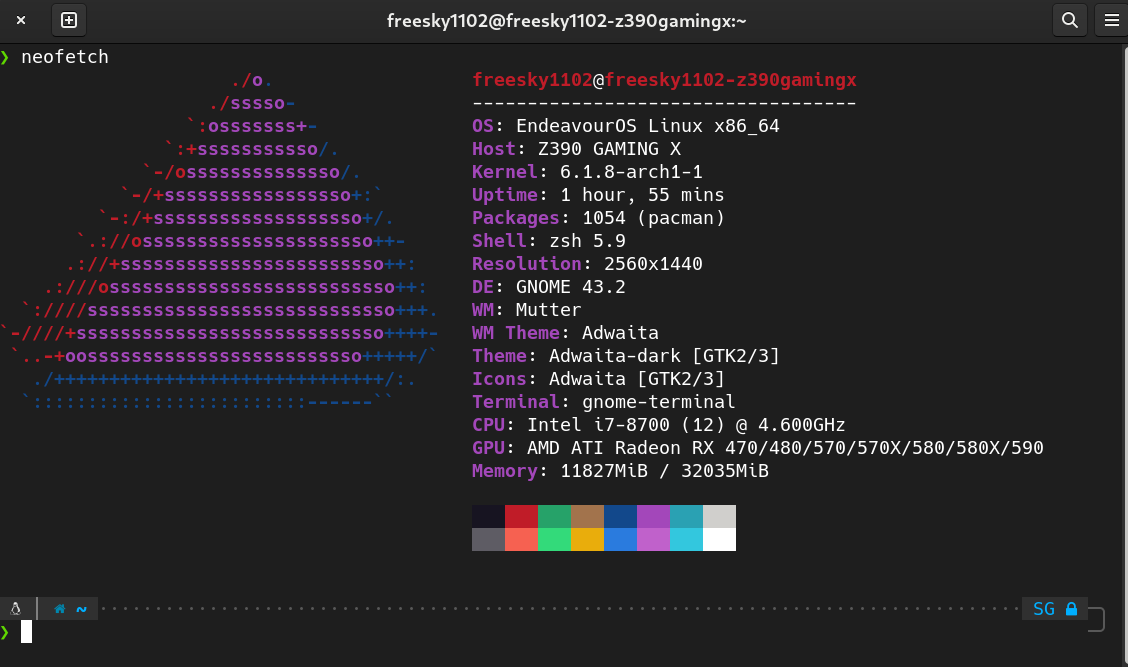Click the bright blue swatch in bottom row

(621, 540)
